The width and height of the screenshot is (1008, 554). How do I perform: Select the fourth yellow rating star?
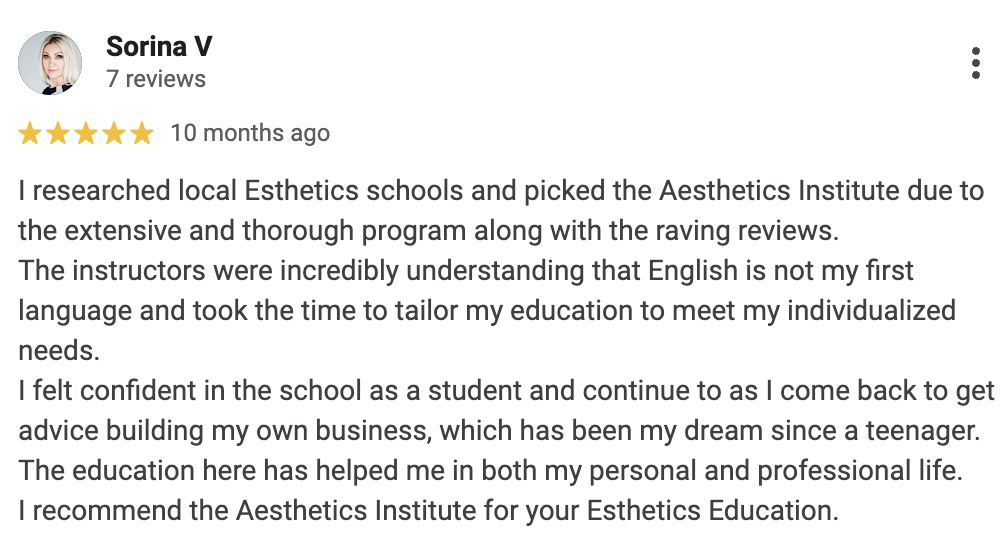[x=114, y=134]
